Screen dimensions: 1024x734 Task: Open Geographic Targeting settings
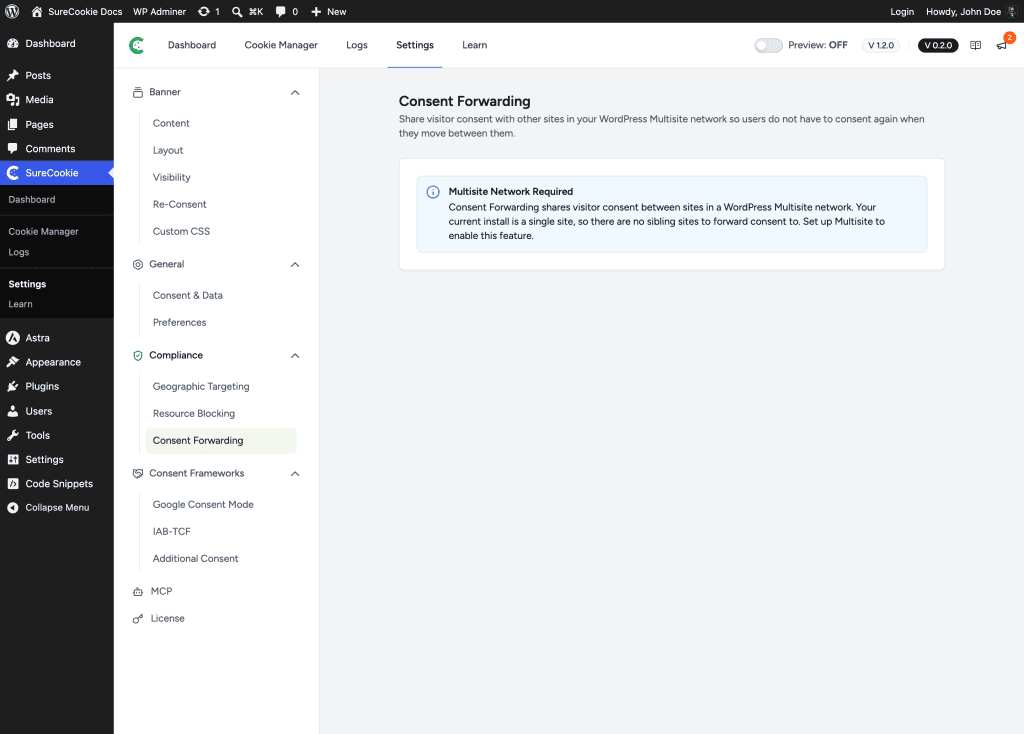coord(201,387)
